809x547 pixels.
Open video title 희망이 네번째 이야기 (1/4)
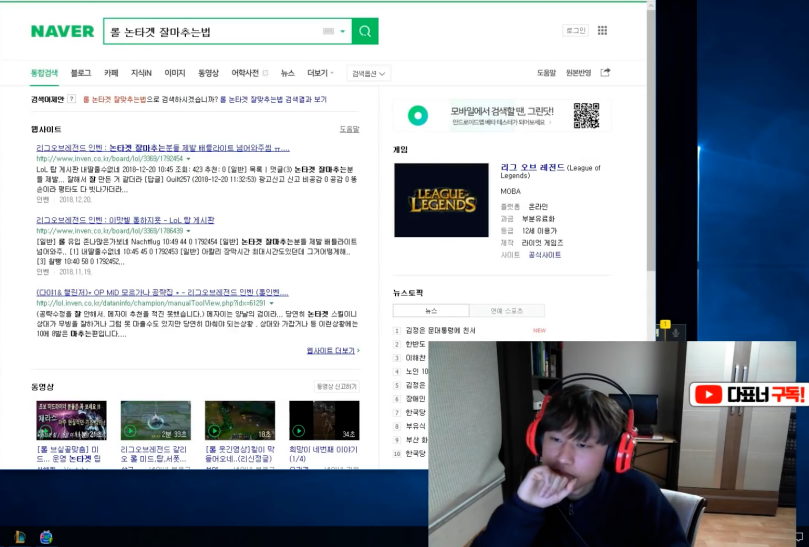(323, 454)
